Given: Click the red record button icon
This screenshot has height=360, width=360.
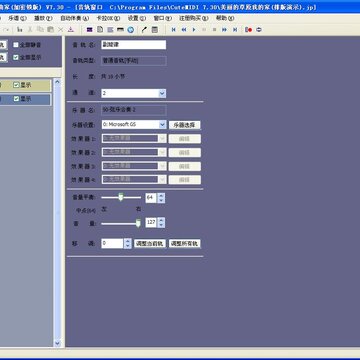Looking at the screenshot, I should tap(248, 30).
